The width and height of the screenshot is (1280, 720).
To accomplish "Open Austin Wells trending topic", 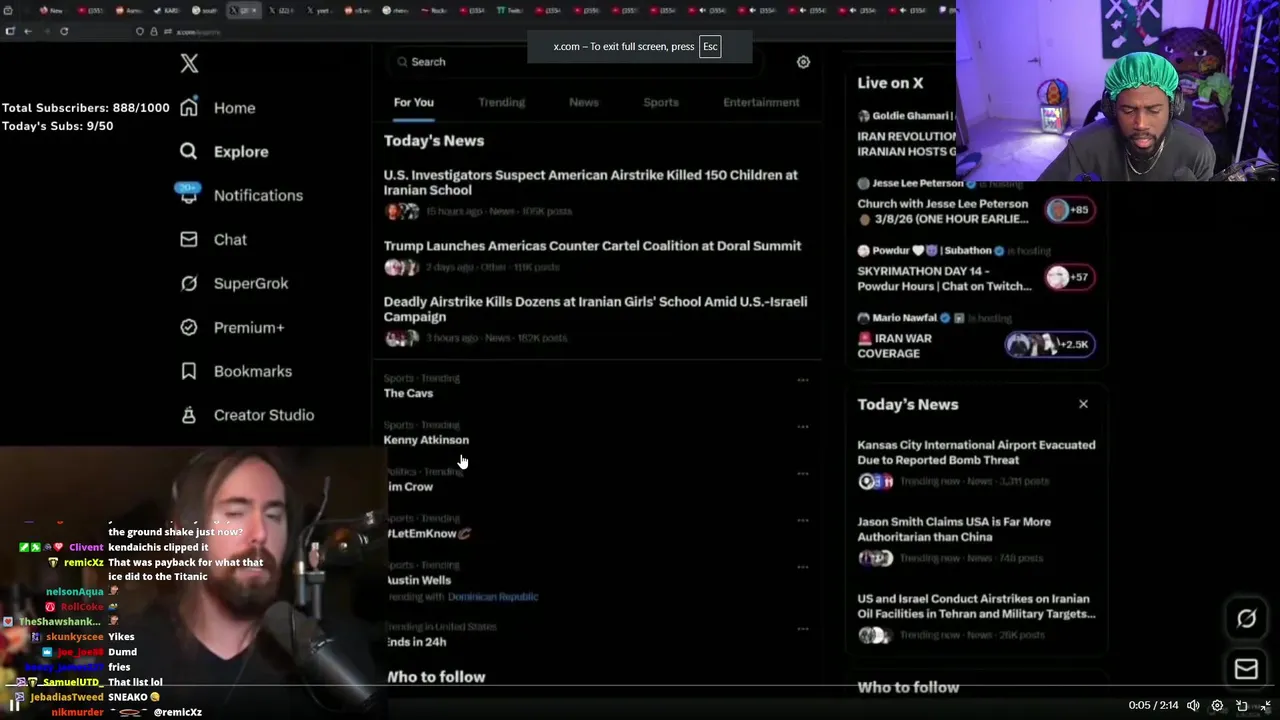I will 419,580.
